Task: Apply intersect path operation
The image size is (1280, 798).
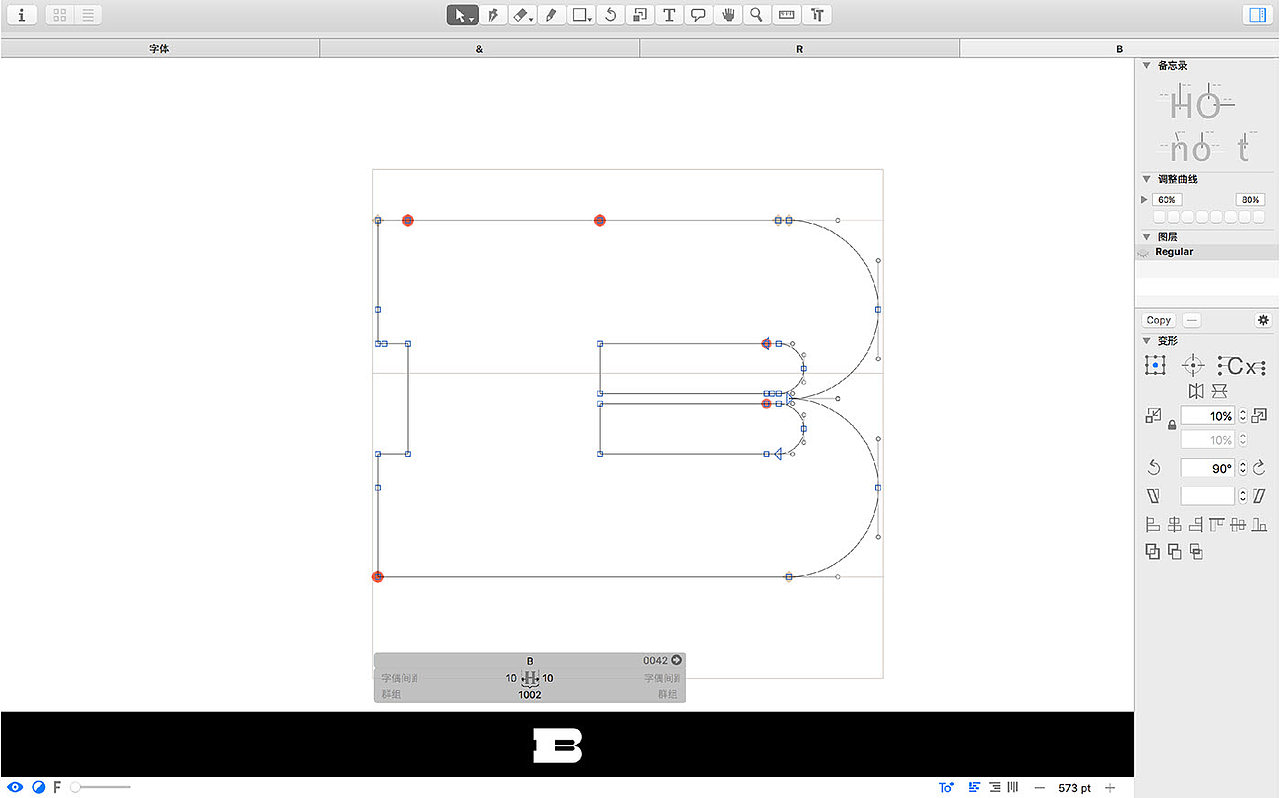Action: coord(1196,551)
